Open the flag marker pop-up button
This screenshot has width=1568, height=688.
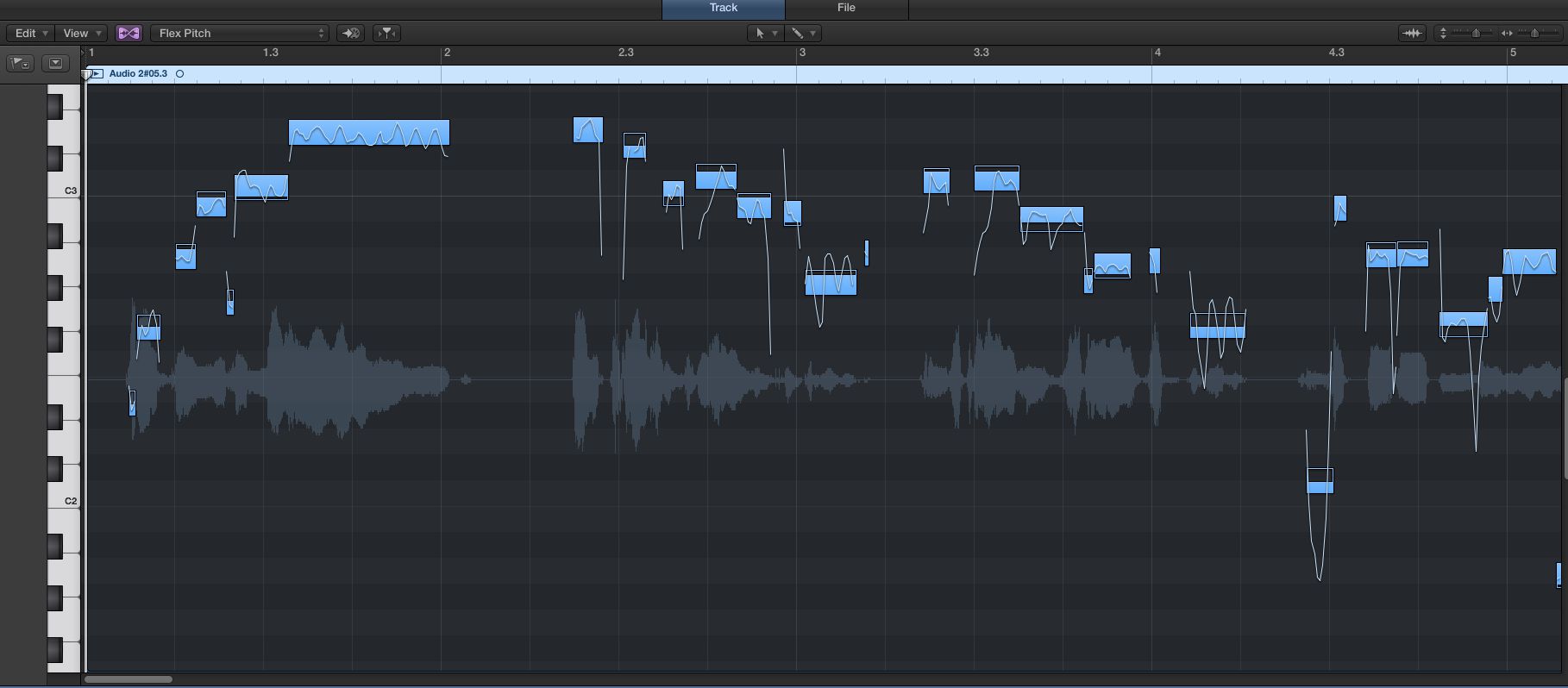pyautogui.click(x=20, y=63)
